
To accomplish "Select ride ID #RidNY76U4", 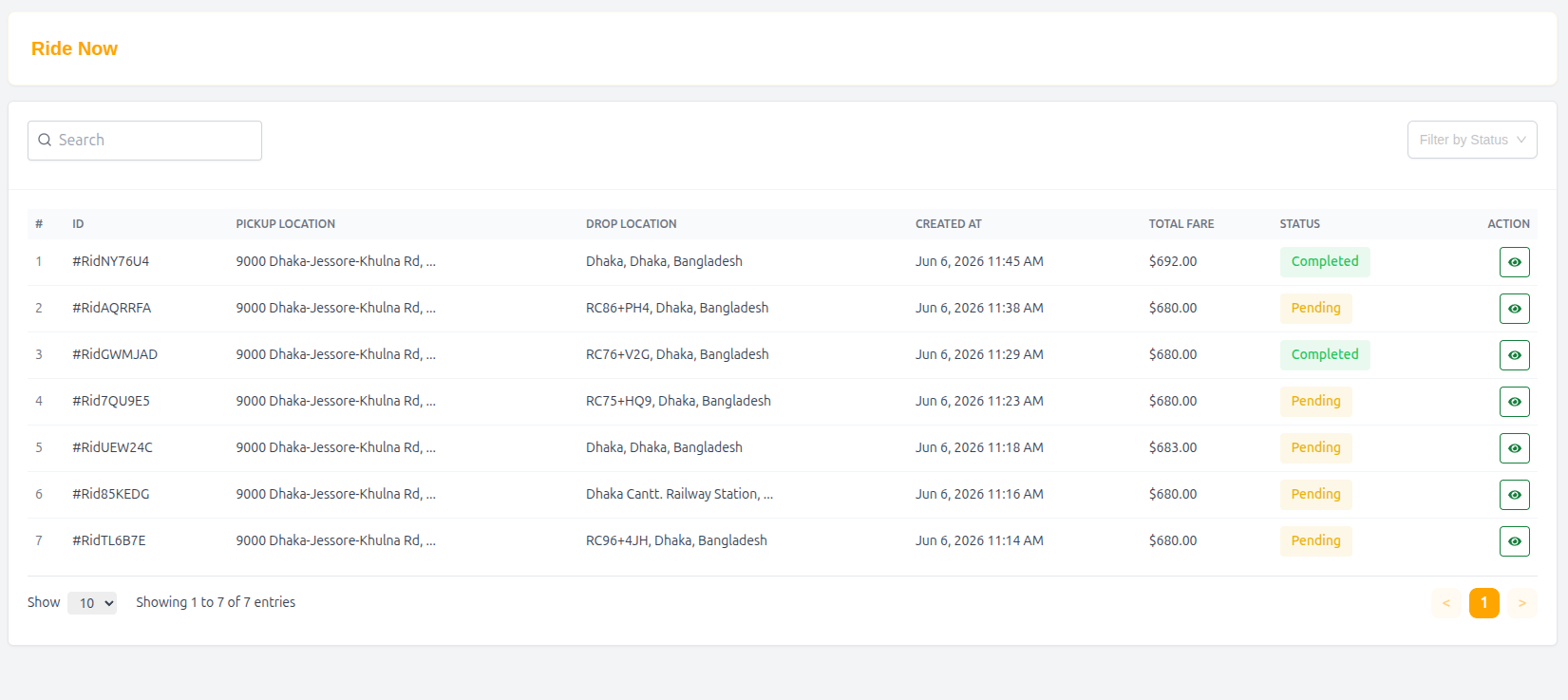I will 111,261.
